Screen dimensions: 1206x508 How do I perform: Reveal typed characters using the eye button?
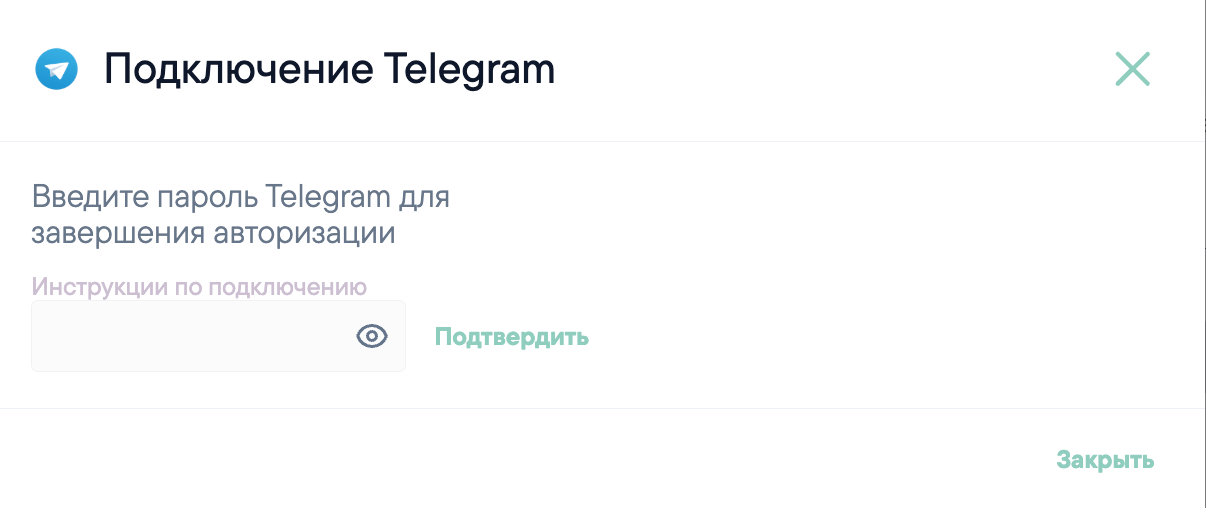coord(372,337)
